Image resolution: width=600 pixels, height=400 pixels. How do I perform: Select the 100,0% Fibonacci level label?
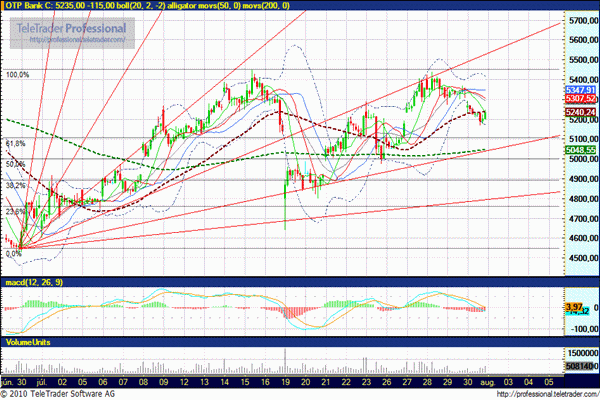tap(19, 75)
